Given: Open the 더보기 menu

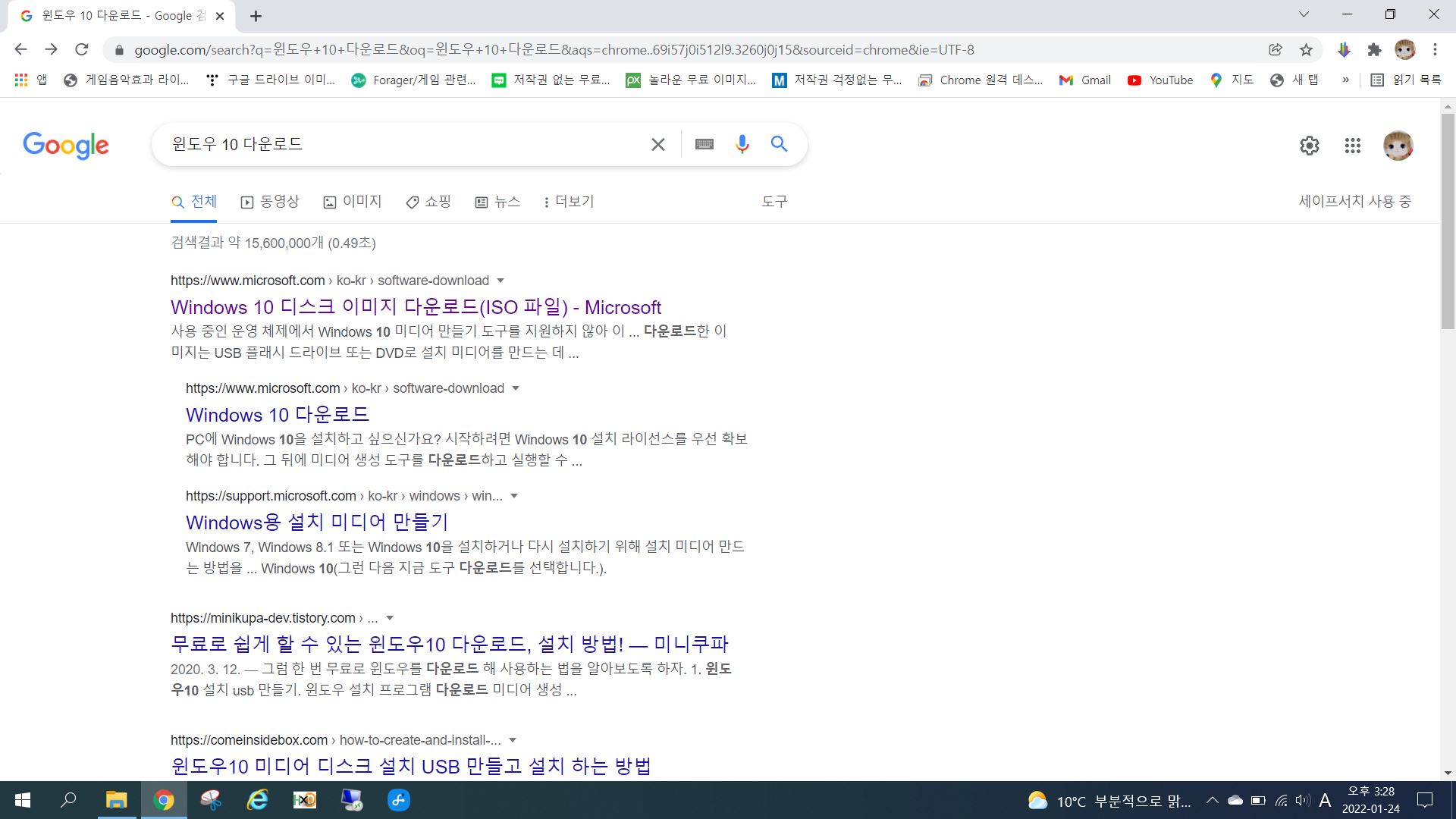Looking at the screenshot, I should [569, 202].
